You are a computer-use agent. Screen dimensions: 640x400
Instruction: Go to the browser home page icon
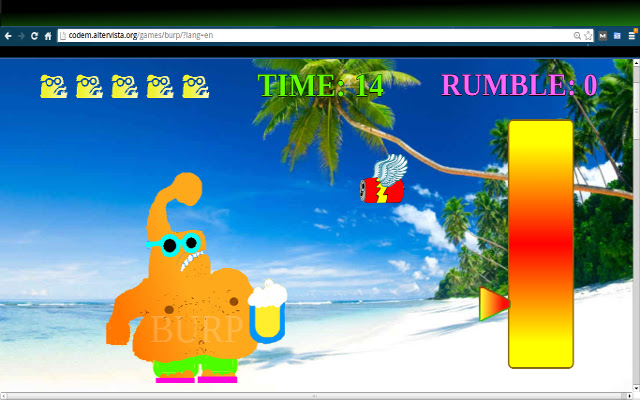pos(48,36)
